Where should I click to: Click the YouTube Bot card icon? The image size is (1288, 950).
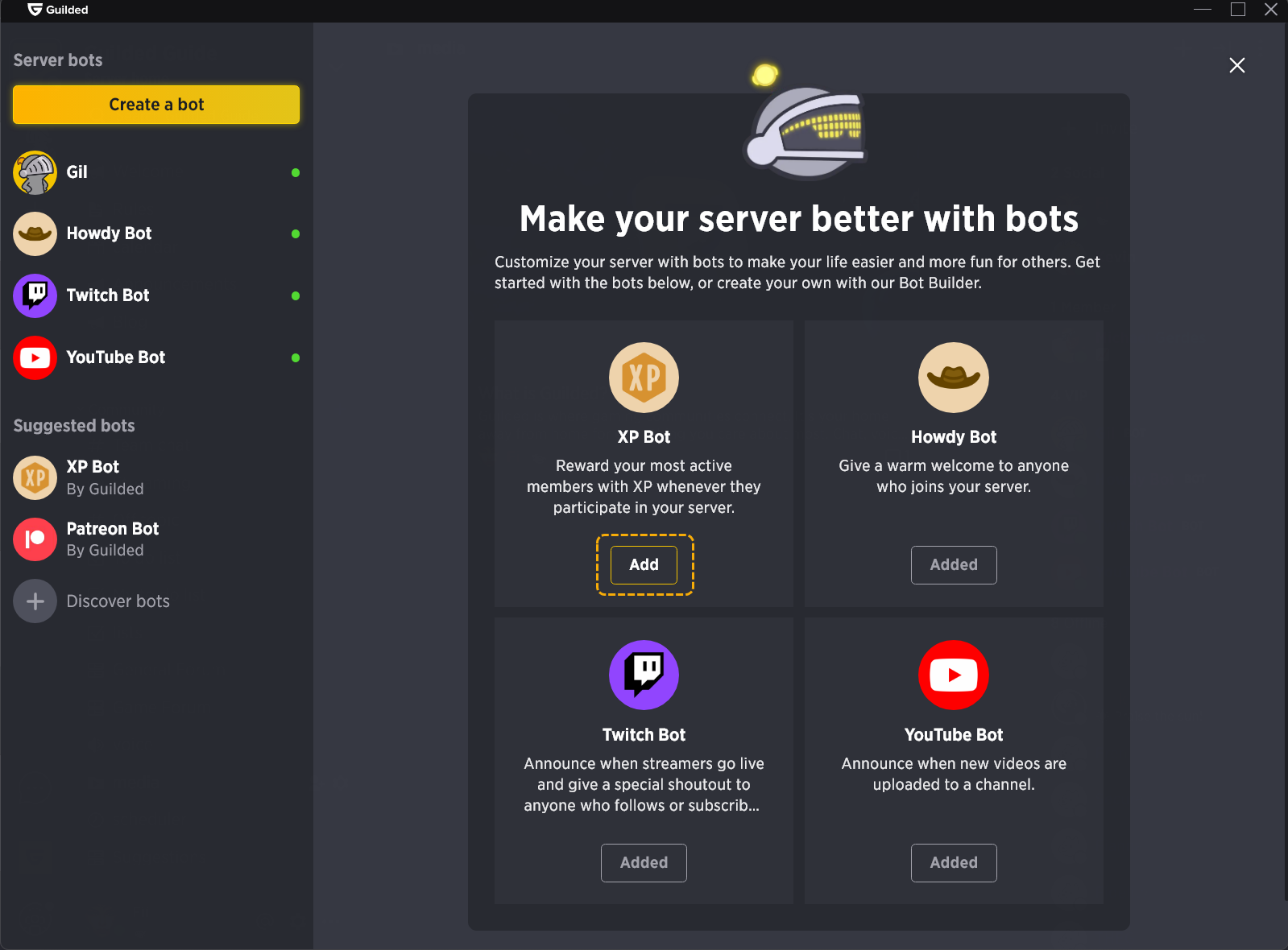954,675
